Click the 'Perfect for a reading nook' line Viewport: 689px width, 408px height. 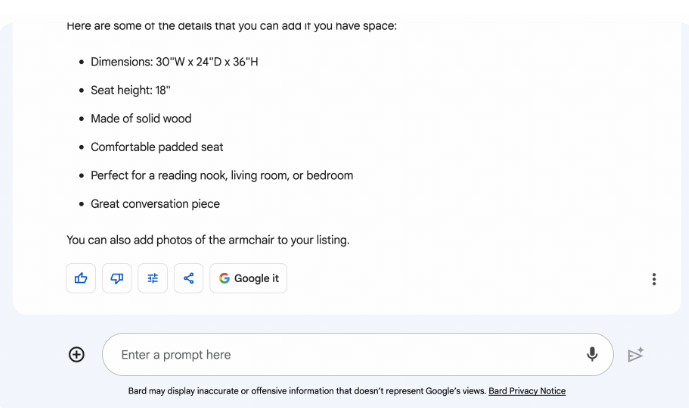pyautogui.click(x=221, y=175)
